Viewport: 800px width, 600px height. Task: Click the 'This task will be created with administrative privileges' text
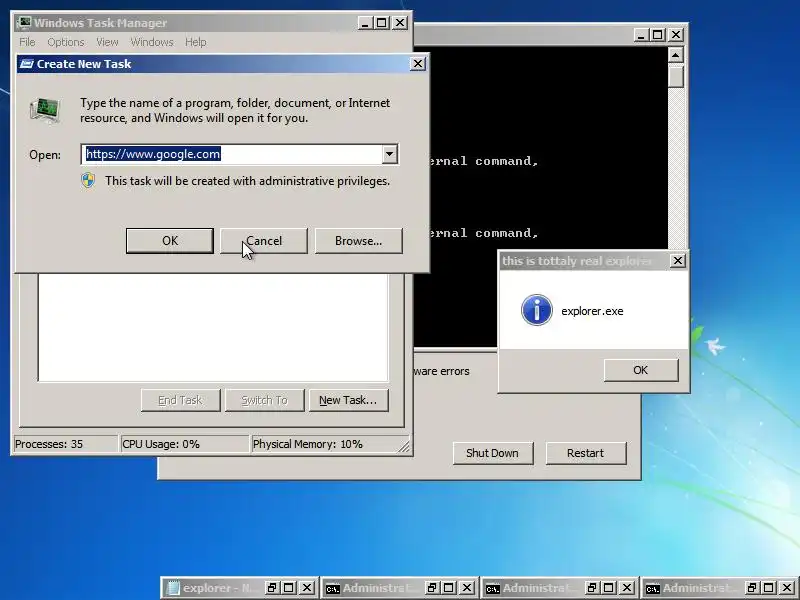pos(247,181)
